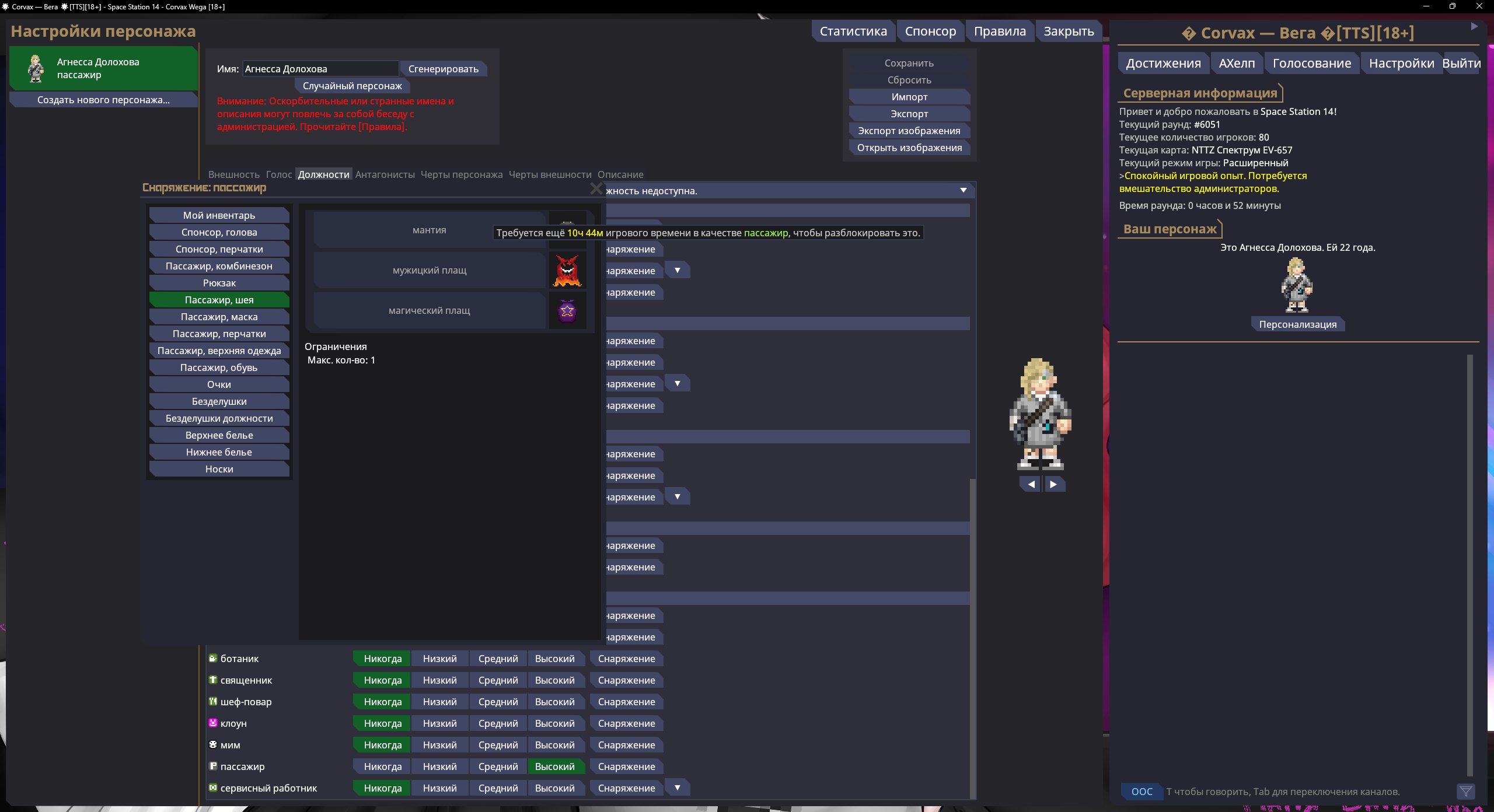This screenshot has height=812, width=1494.
Task: Click Agnessa character sprite in profile list
Action: point(36,69)
